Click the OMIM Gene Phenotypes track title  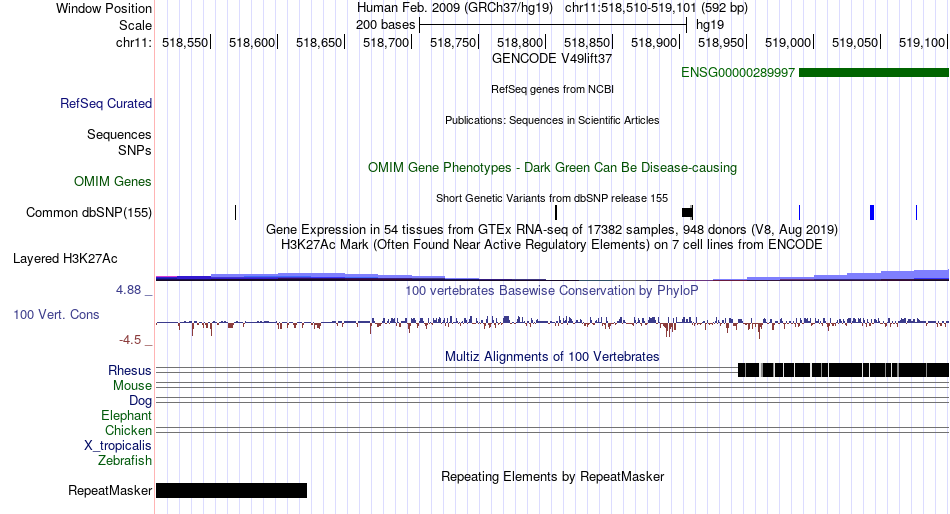552,167
